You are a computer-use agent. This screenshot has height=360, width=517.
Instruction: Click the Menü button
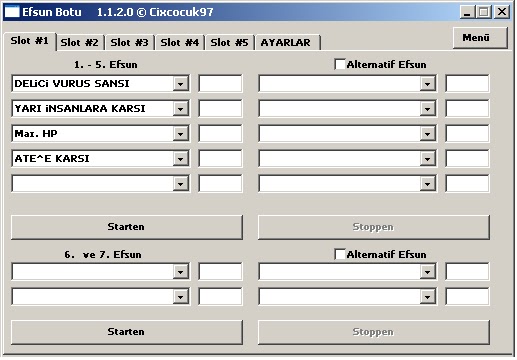[480, 38]
